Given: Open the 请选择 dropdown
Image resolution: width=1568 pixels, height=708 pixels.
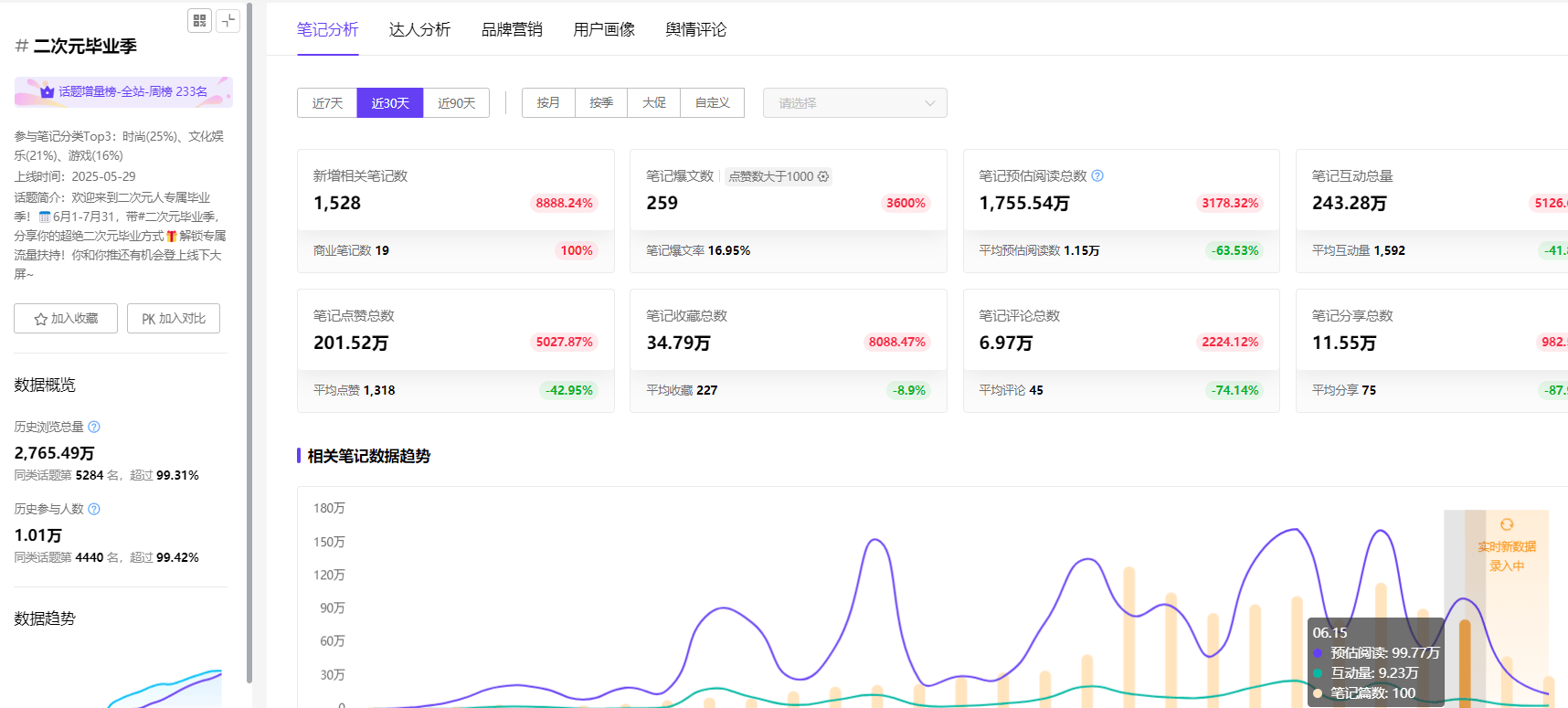Looking at the screenshot, I should [x=854, y=103].
